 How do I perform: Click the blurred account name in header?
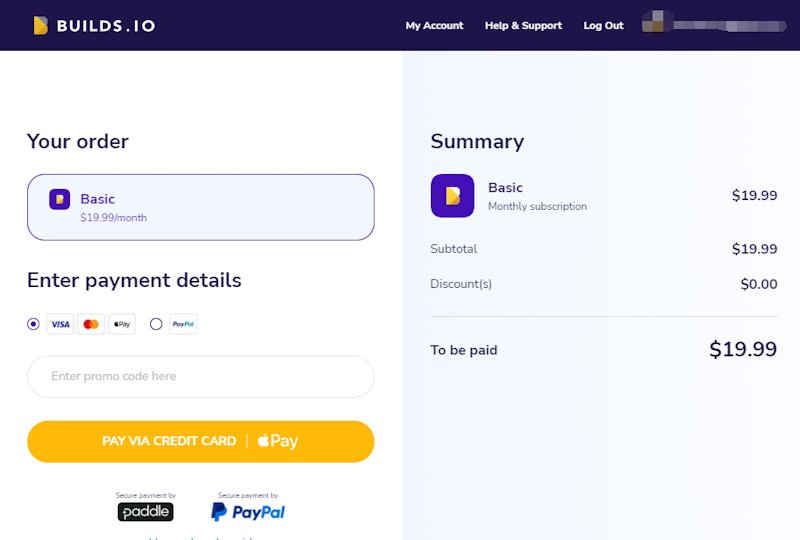pos(730,26)
